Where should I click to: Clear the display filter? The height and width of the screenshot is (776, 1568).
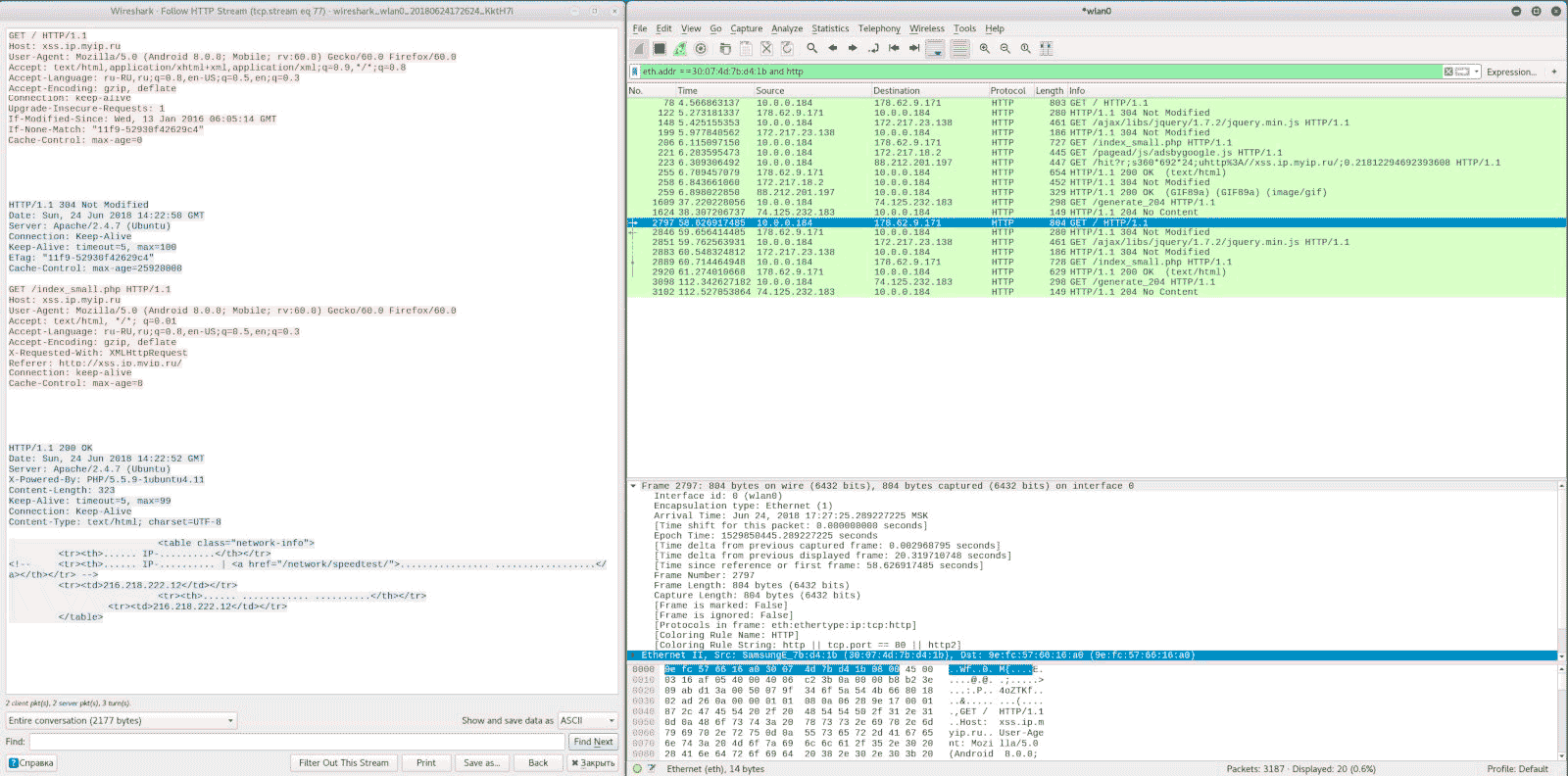point(1448,72)
